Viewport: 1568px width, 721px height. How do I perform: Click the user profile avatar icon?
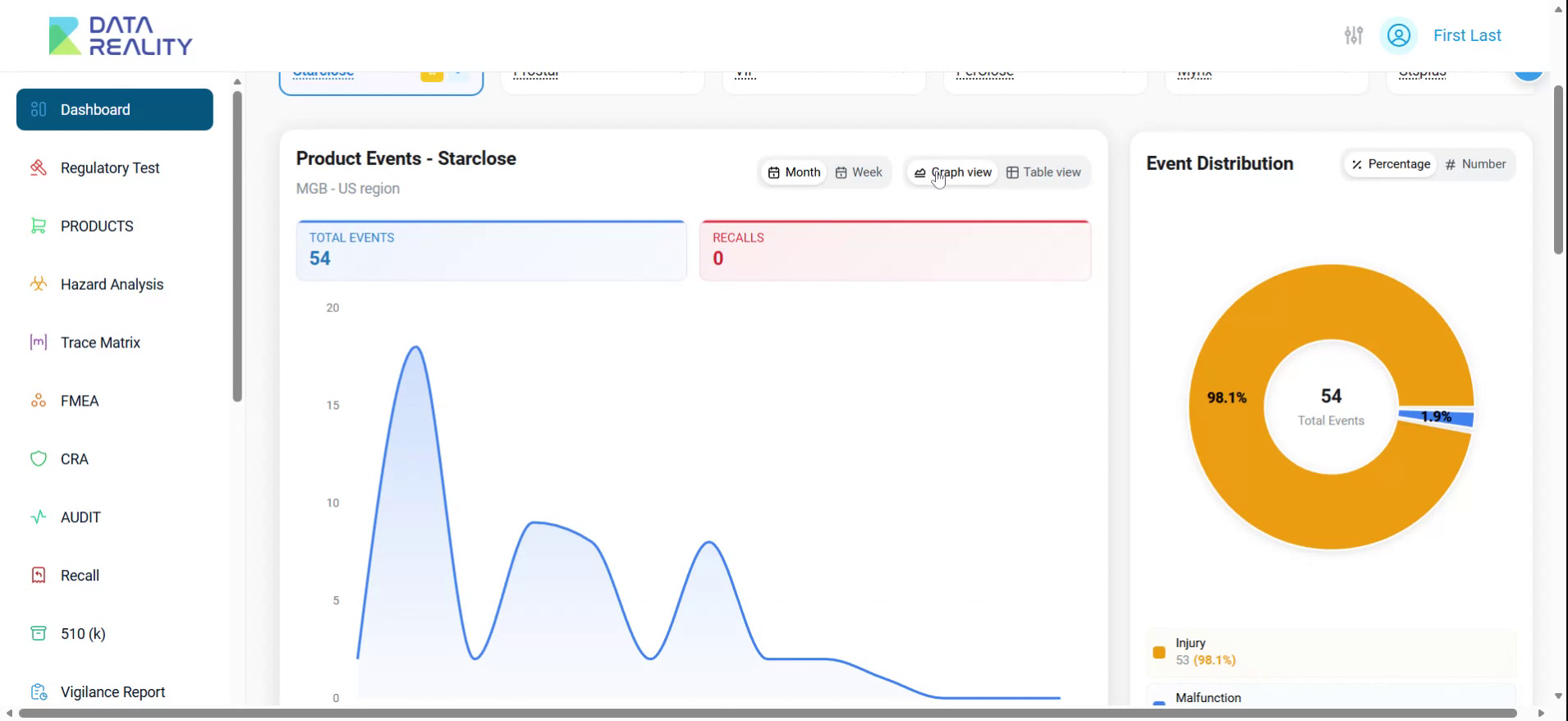(1398, 35)
